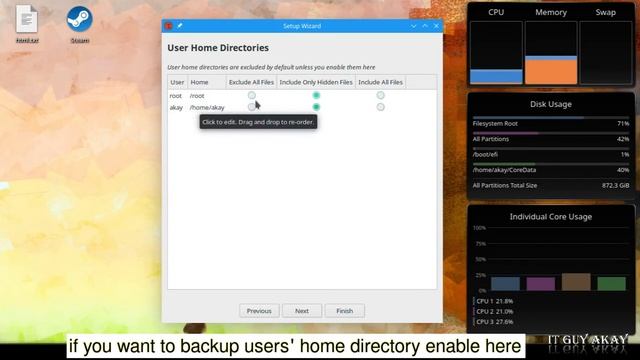The height and width of the screenshot is (360, 640).
Task: Click the Individual Core Usage title
Action: point(551,217)
